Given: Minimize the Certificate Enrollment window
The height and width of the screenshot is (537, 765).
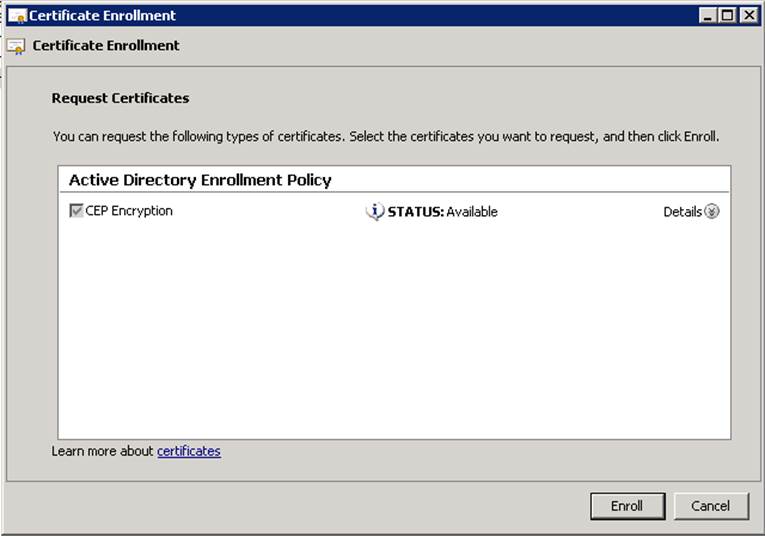Looking at the screenshot, I should tap(708, 15).
